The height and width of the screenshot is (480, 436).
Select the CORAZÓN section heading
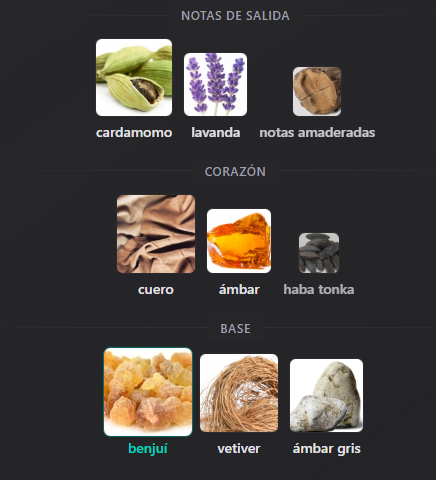pyautogui.click(x=235, y=171)
